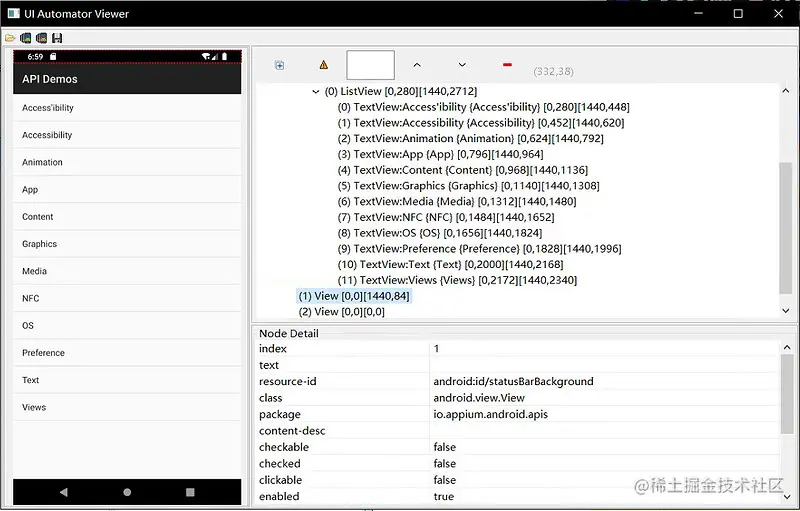Screen dimensions: 800x511
Task: Select the TextView:Access'ibility tree node
Action: (483, 107)
